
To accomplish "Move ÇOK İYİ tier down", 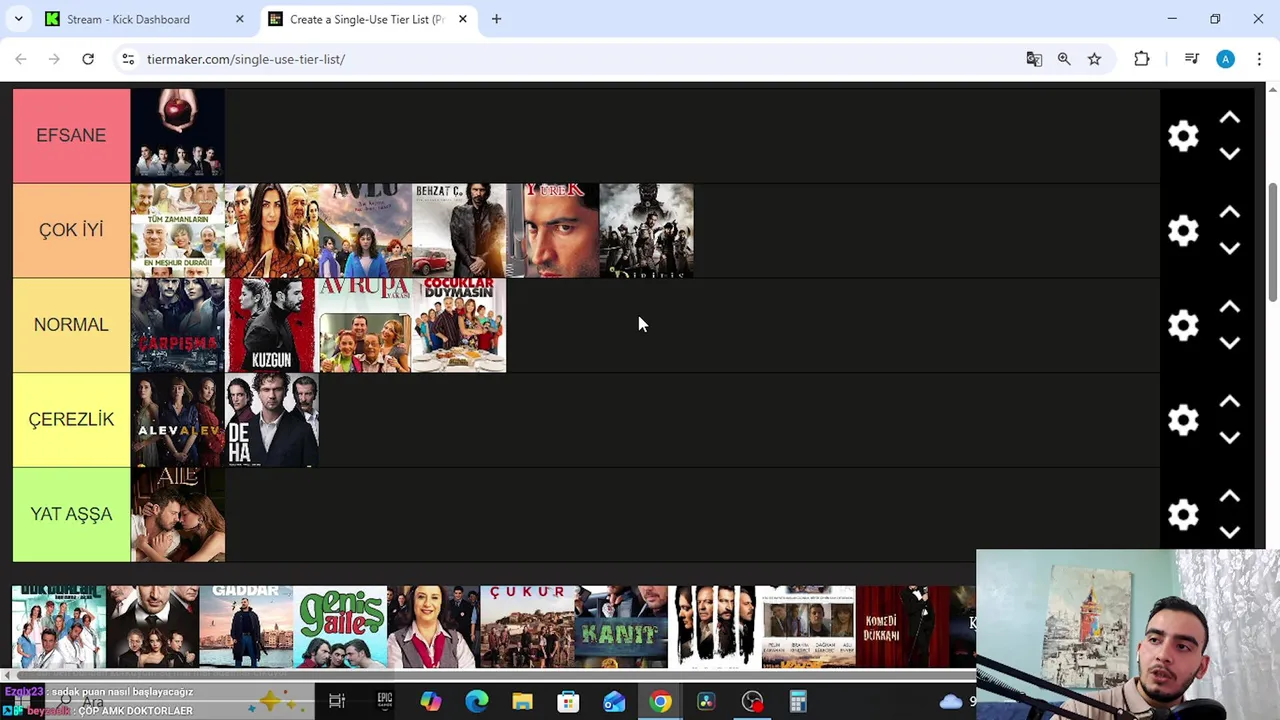I will coord(1230,248).
